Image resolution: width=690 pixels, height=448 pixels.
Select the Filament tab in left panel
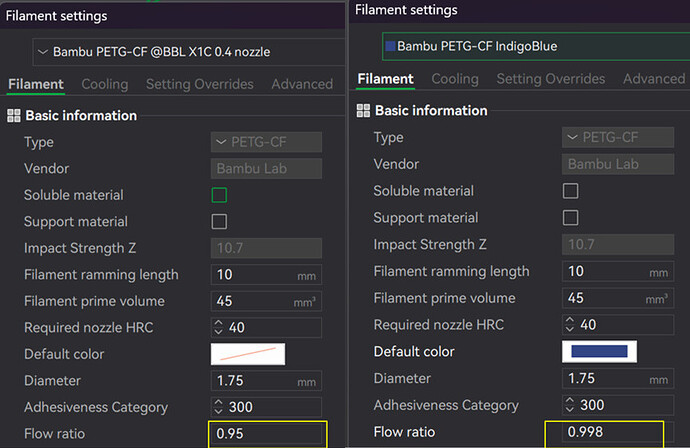[x=36, y=84]
